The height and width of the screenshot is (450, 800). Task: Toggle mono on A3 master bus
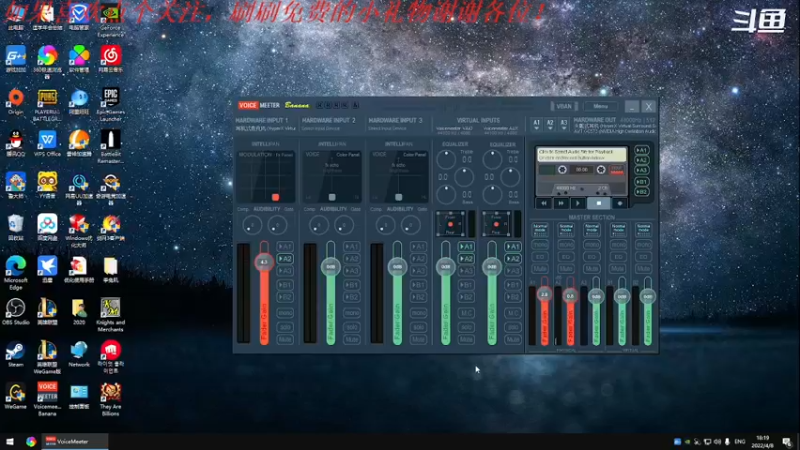(x=592, y=245)
